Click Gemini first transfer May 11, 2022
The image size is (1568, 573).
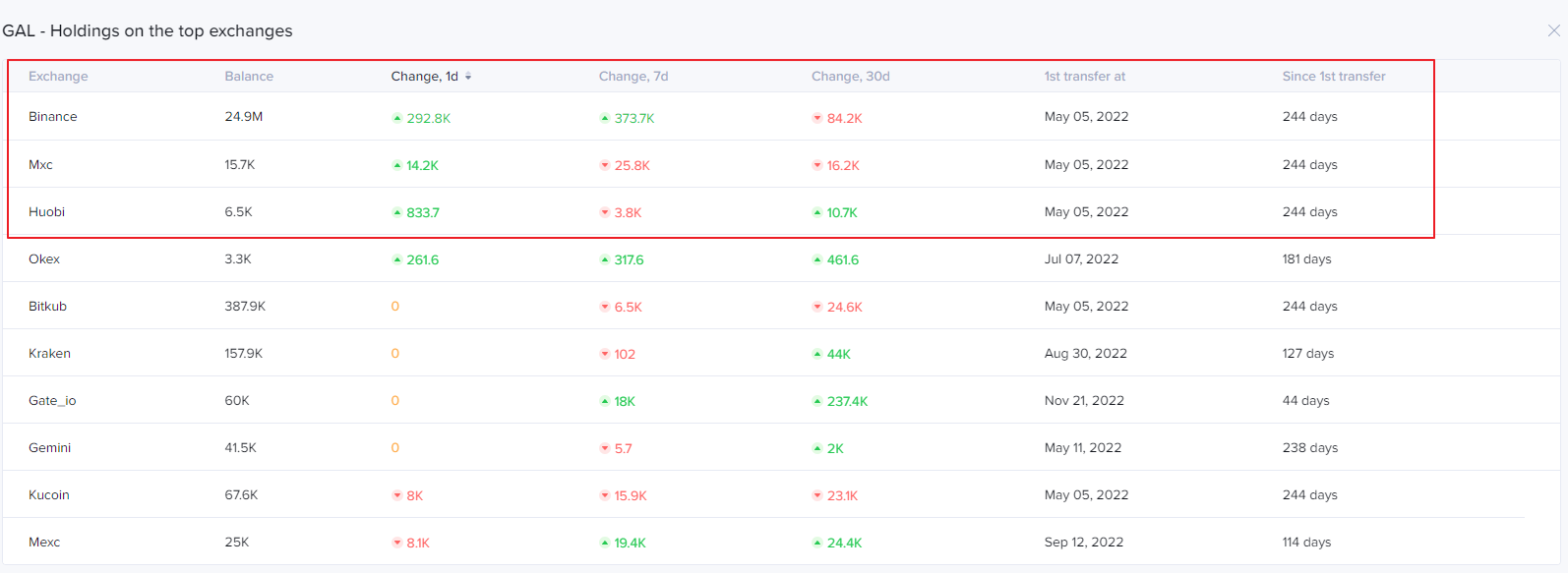tap(1083, 447)
